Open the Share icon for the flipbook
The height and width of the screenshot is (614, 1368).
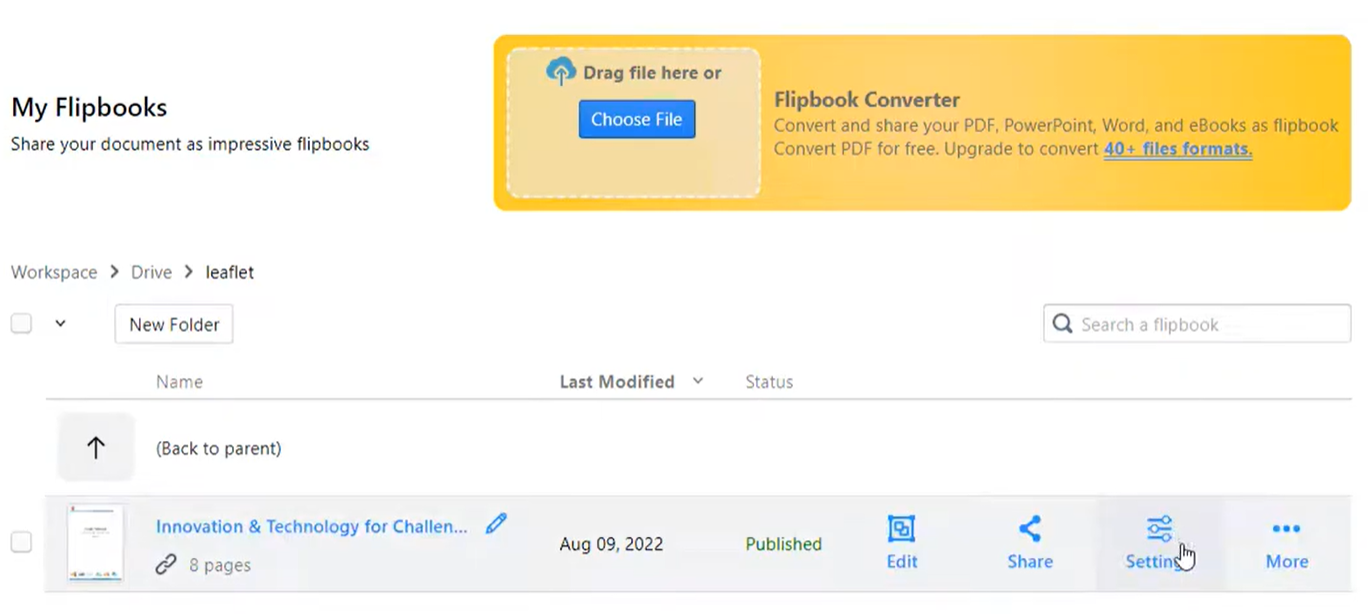coord(1029,529)
